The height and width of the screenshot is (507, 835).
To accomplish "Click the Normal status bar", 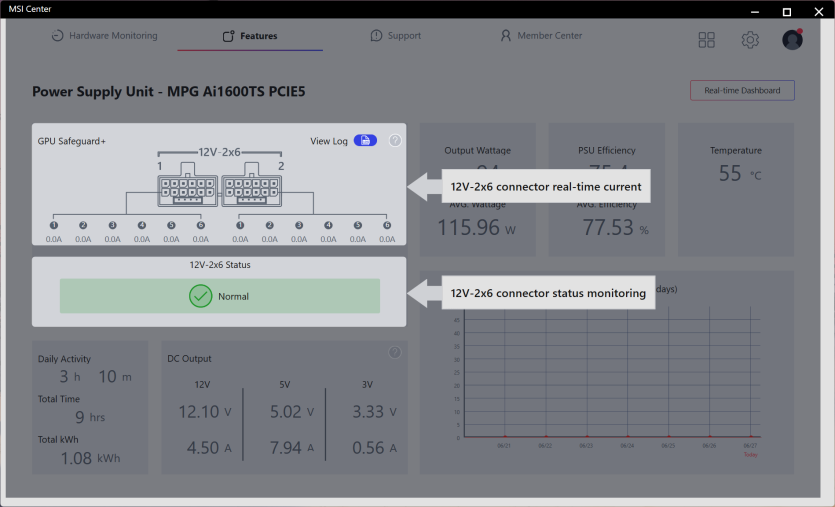I will point(220,296).
